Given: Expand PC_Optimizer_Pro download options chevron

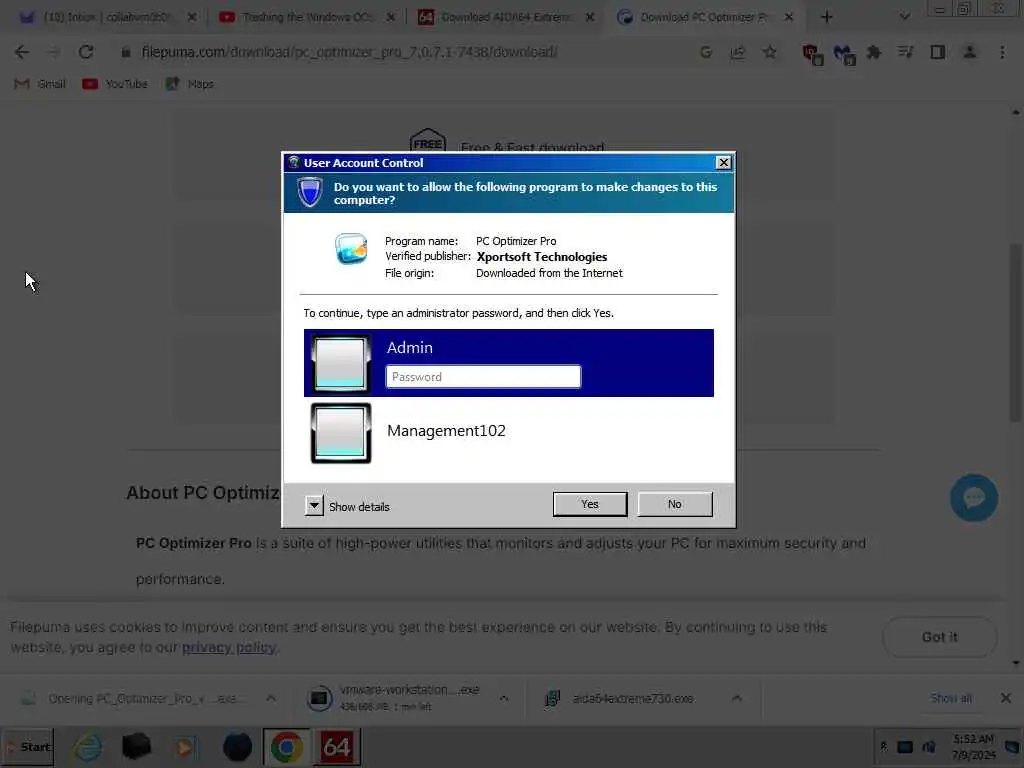Looking at the screenshot, I should tap(271, 698).
